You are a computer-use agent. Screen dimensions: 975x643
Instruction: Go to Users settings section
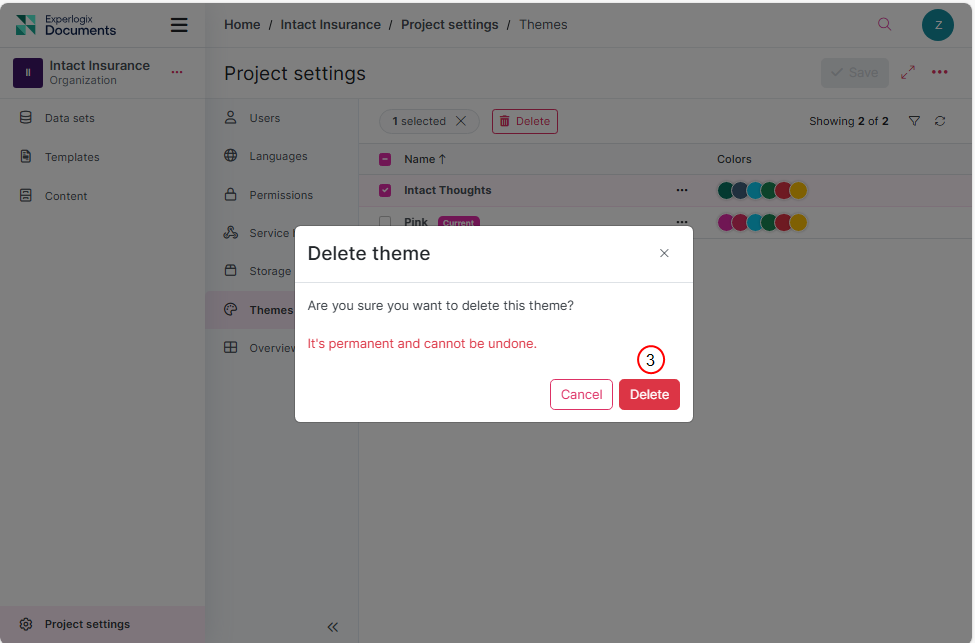[264, 118]
